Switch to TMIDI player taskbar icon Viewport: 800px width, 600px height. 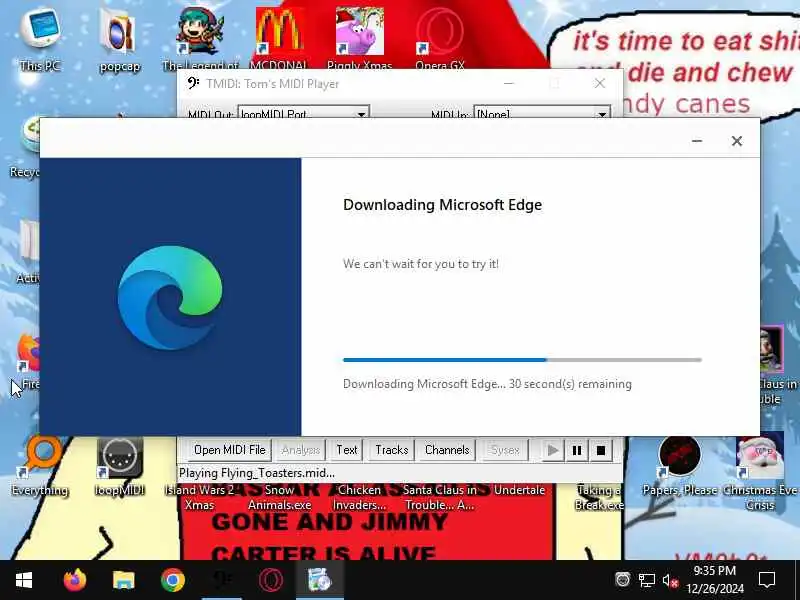[221, 580]
